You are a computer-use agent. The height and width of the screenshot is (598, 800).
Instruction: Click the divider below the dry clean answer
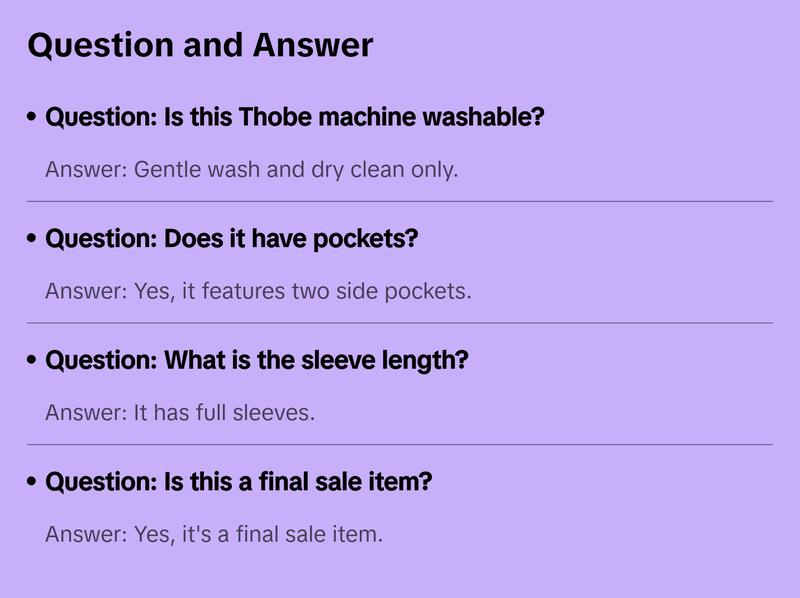(400, 201)
